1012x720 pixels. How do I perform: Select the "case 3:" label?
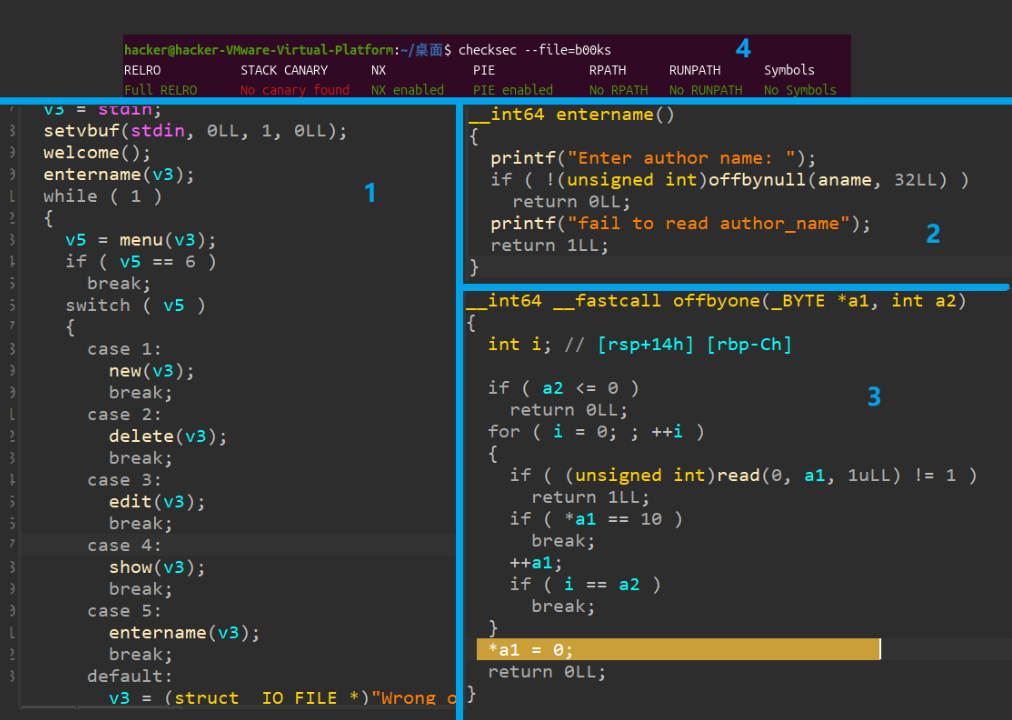124,480
